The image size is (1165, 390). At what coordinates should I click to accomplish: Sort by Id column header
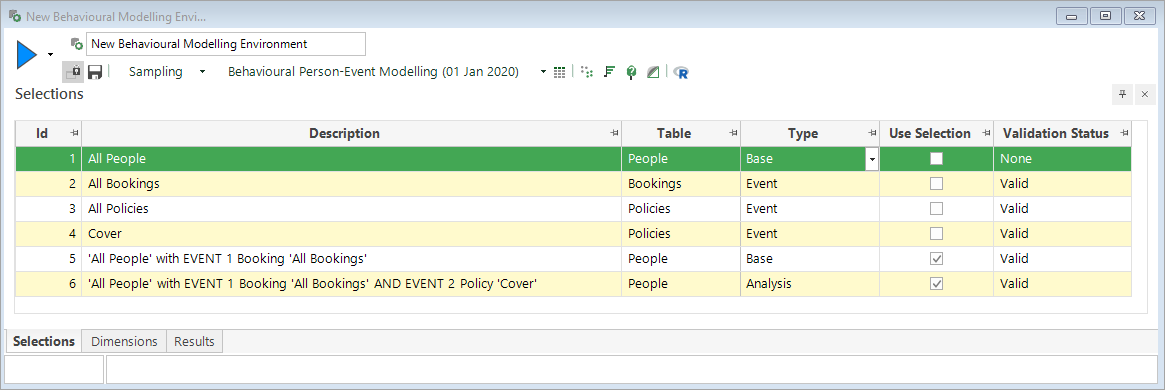(x=42, y=134)
